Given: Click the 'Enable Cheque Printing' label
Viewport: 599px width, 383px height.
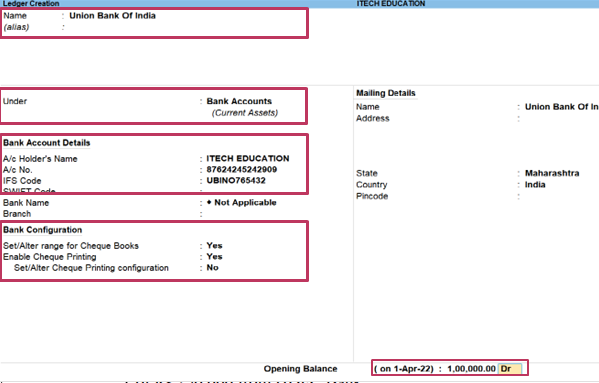Looking at the screenshot, I should click(x=49, y=257).
